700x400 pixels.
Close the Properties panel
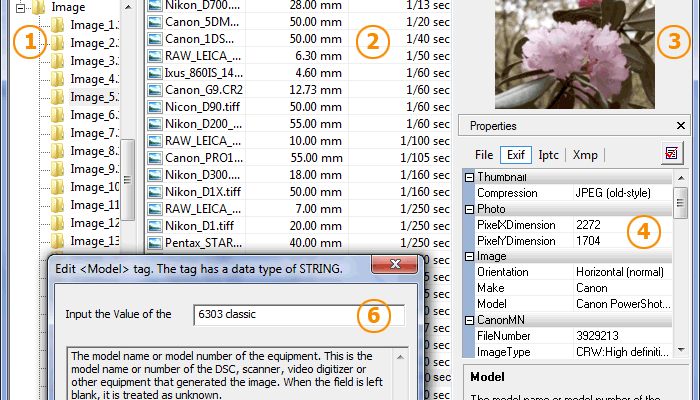680,126
